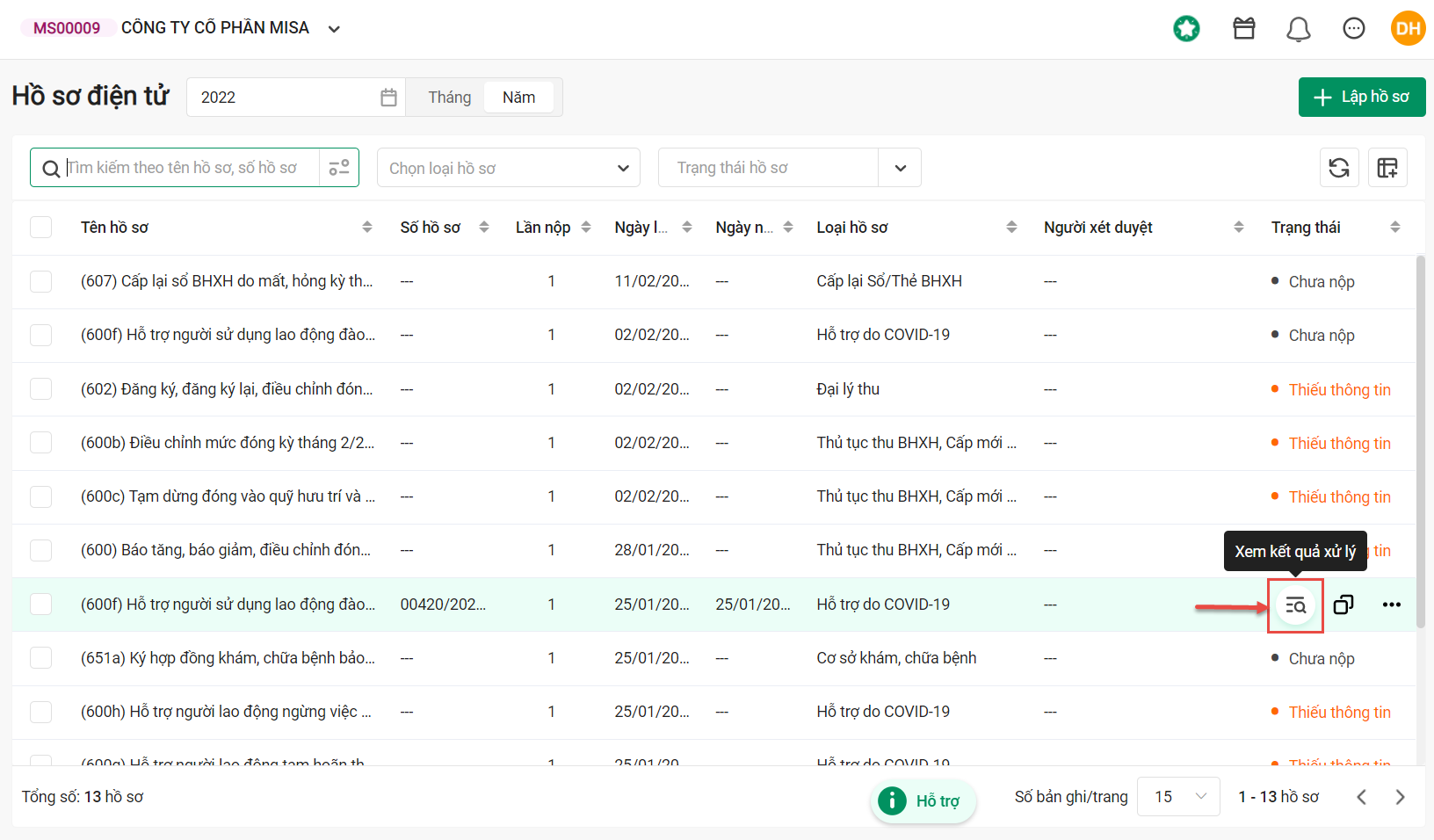1434x840 pixels.
Task: Open the three-dots more options menu
Action: tap(1392, 605)
